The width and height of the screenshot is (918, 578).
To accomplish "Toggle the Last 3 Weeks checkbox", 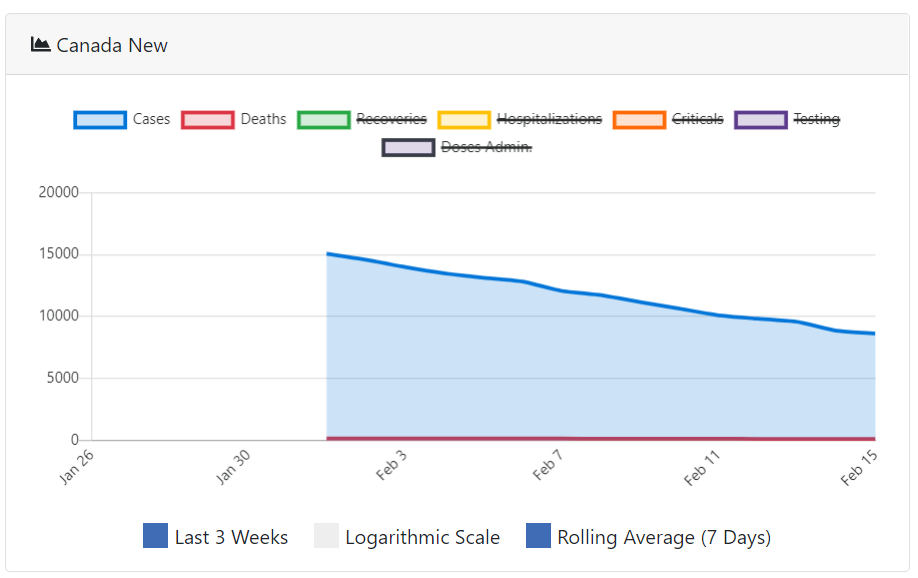I will coord(155,536).
